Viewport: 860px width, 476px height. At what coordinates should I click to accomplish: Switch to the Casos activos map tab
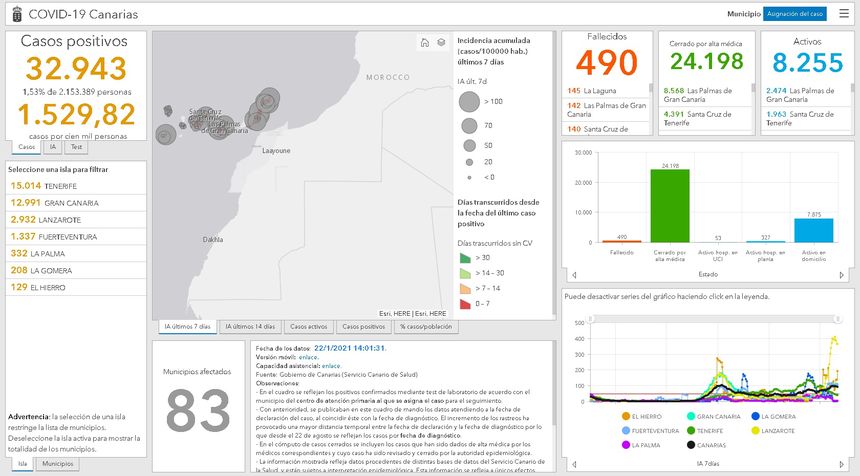308,327
